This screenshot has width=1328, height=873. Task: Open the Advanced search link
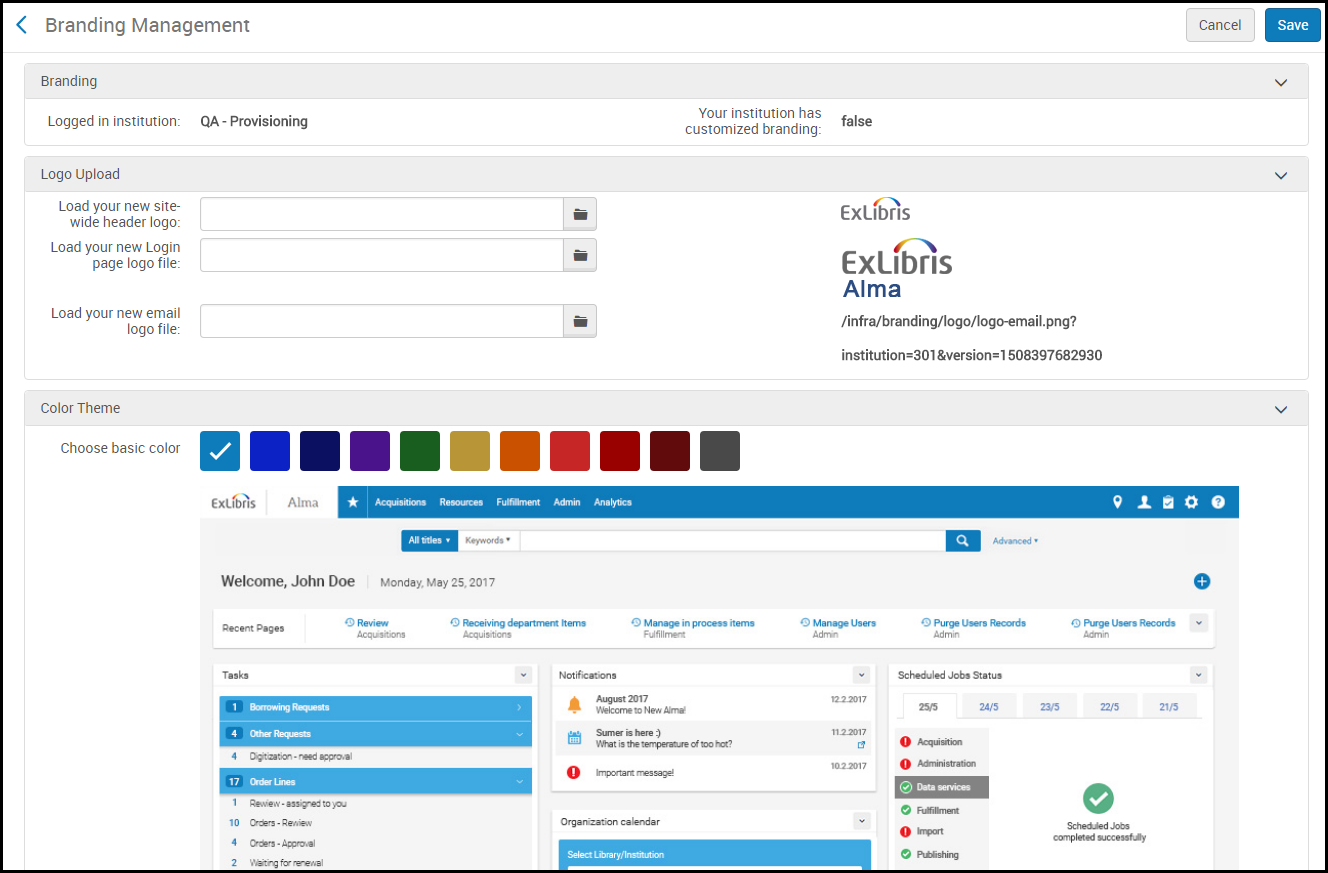(x=1015, y=541)
